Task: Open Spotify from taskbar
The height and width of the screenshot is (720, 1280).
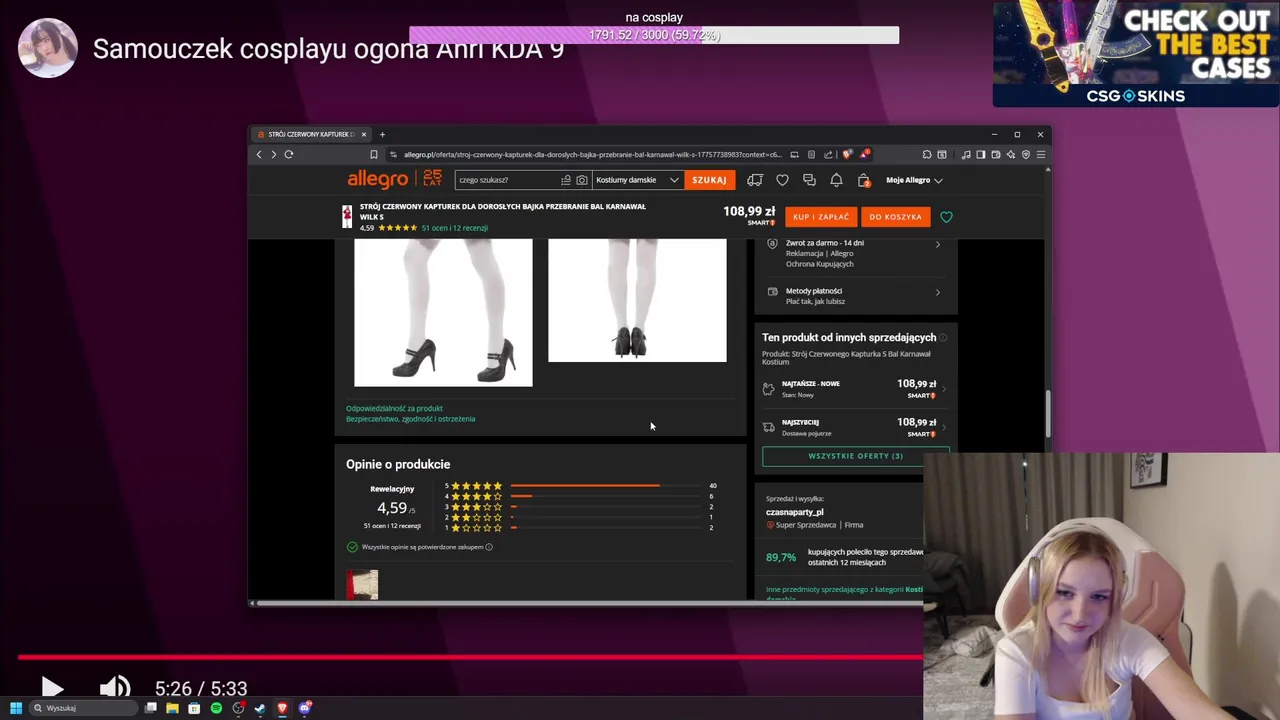Action: click(216, 708)
